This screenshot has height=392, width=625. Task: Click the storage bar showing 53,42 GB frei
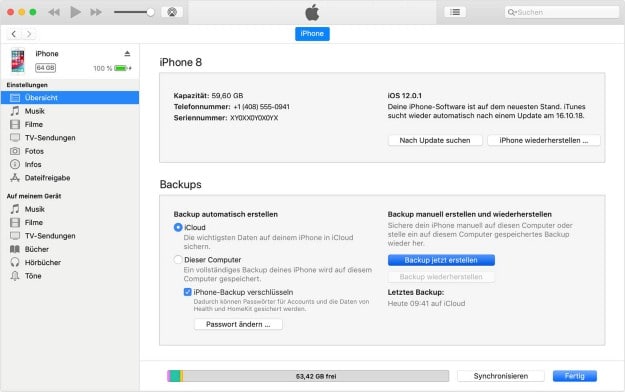pos(308,376)
